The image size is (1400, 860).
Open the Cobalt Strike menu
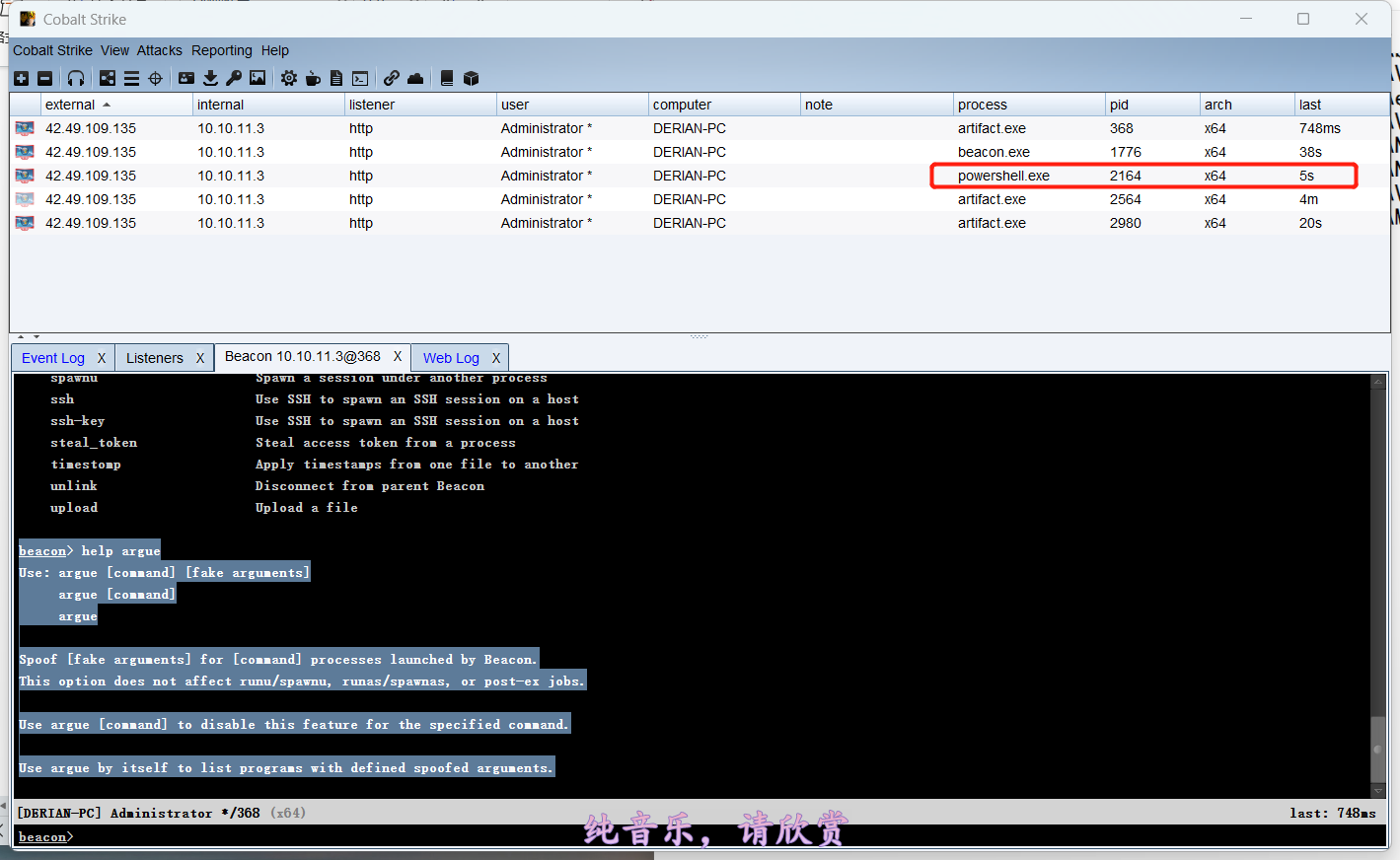tap(52, 50)
